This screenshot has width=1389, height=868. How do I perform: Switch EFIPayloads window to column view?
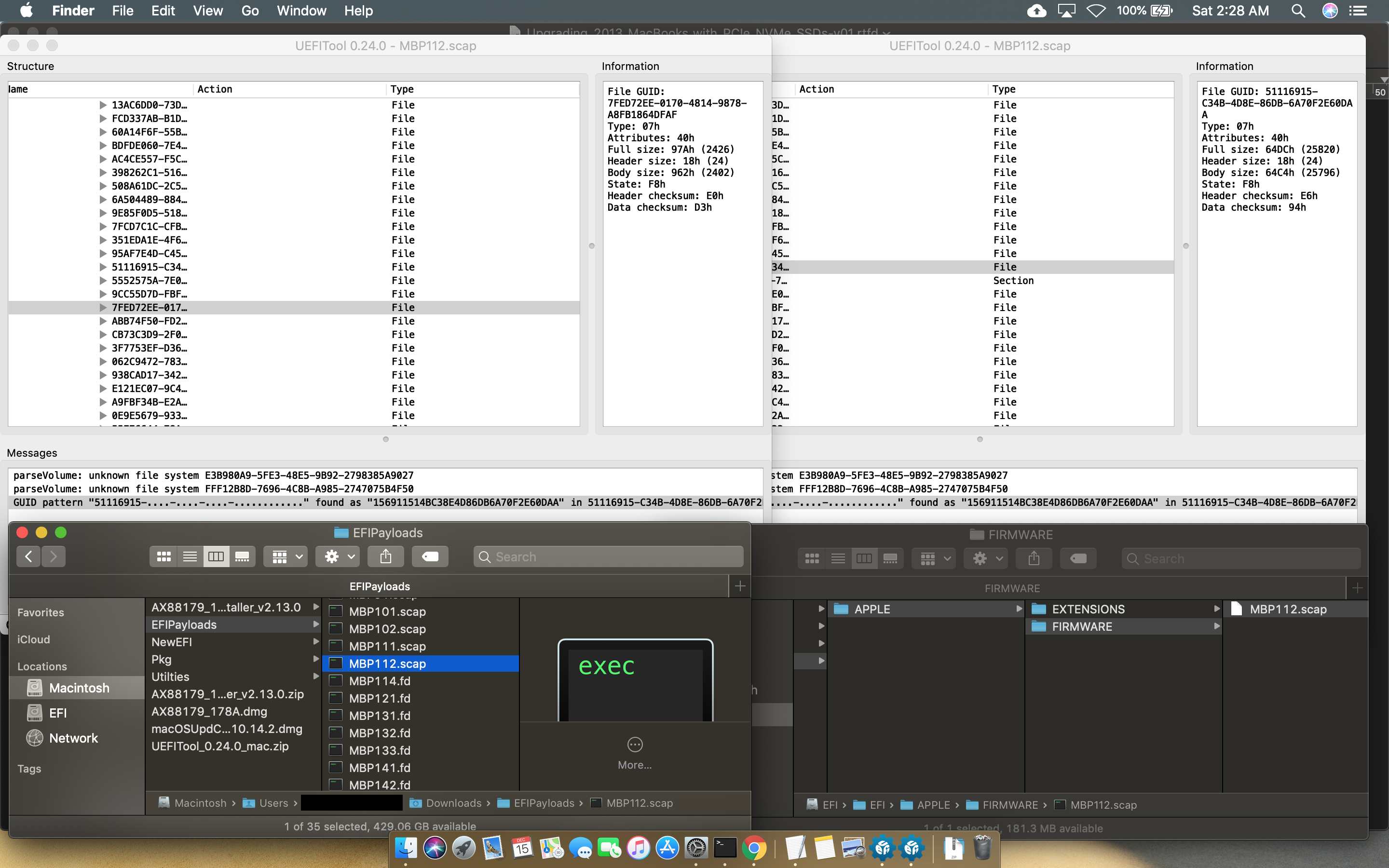coord(216,556)
